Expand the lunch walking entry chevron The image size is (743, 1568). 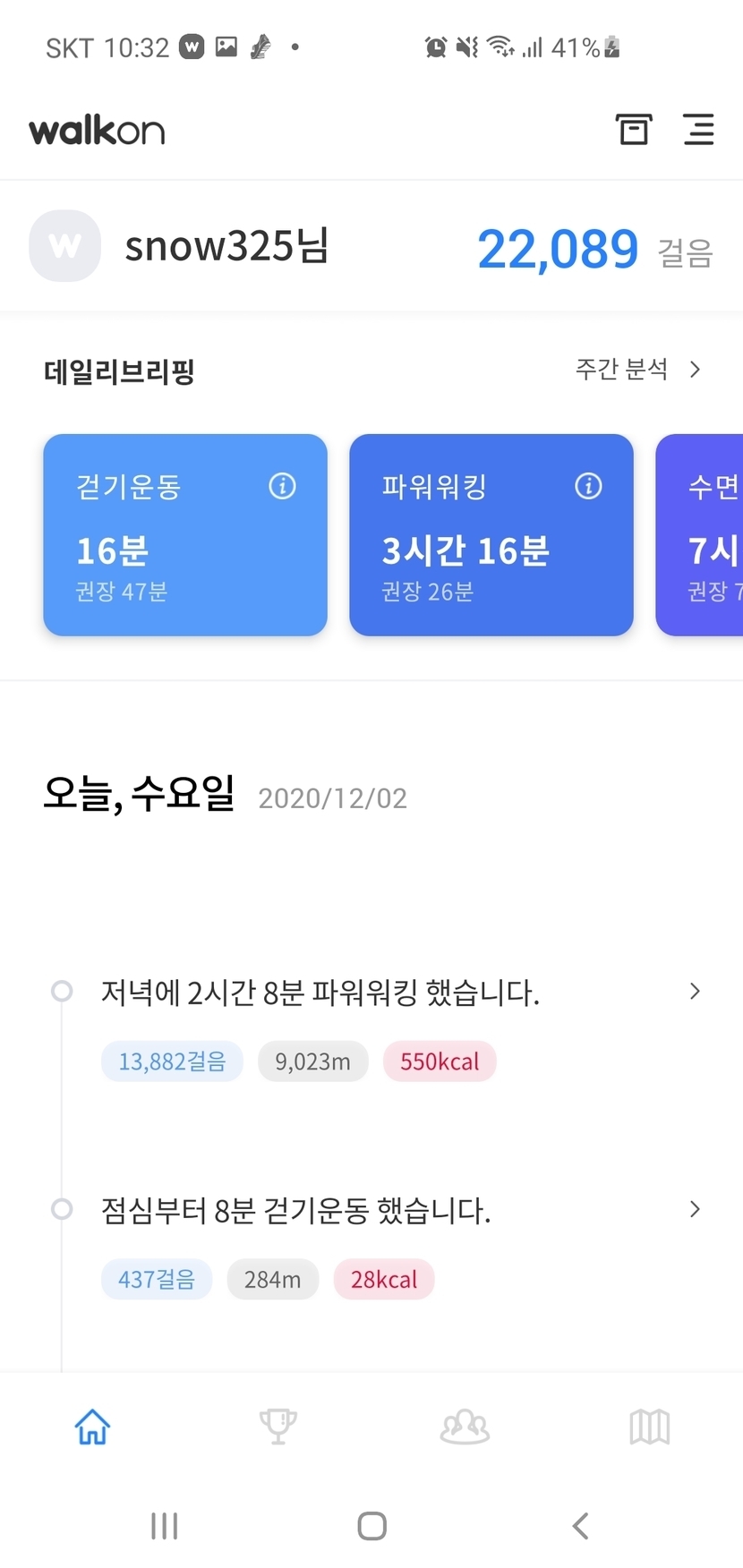point(695,1209)
